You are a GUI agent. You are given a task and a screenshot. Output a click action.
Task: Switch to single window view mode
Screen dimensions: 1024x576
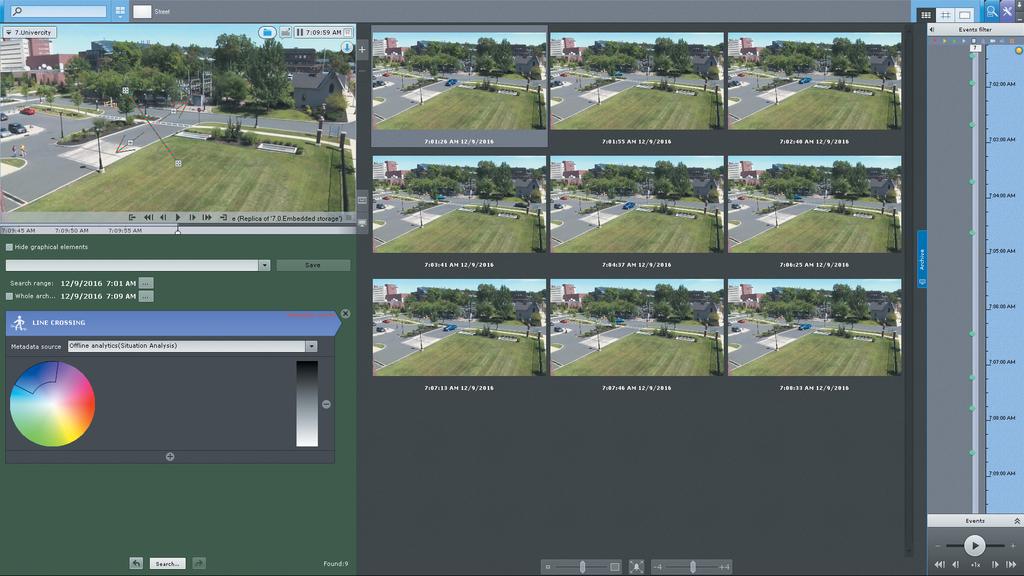click(x=964, y=14)
